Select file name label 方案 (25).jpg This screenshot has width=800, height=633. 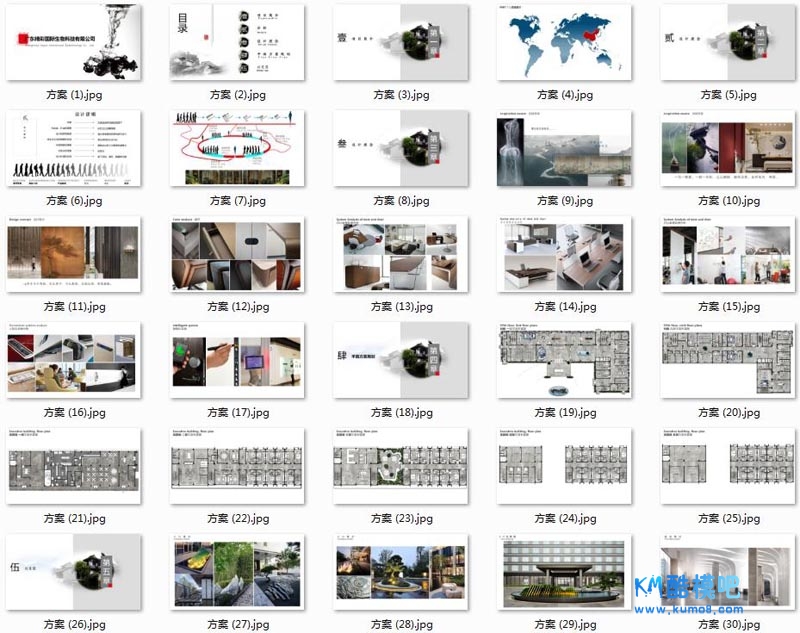(x=727, y=519)
